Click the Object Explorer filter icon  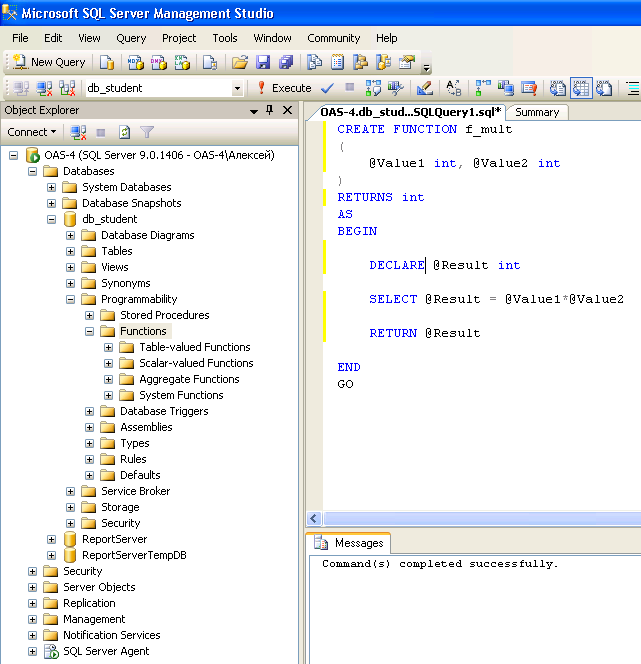pyautogui.click(x=147, y=133)
